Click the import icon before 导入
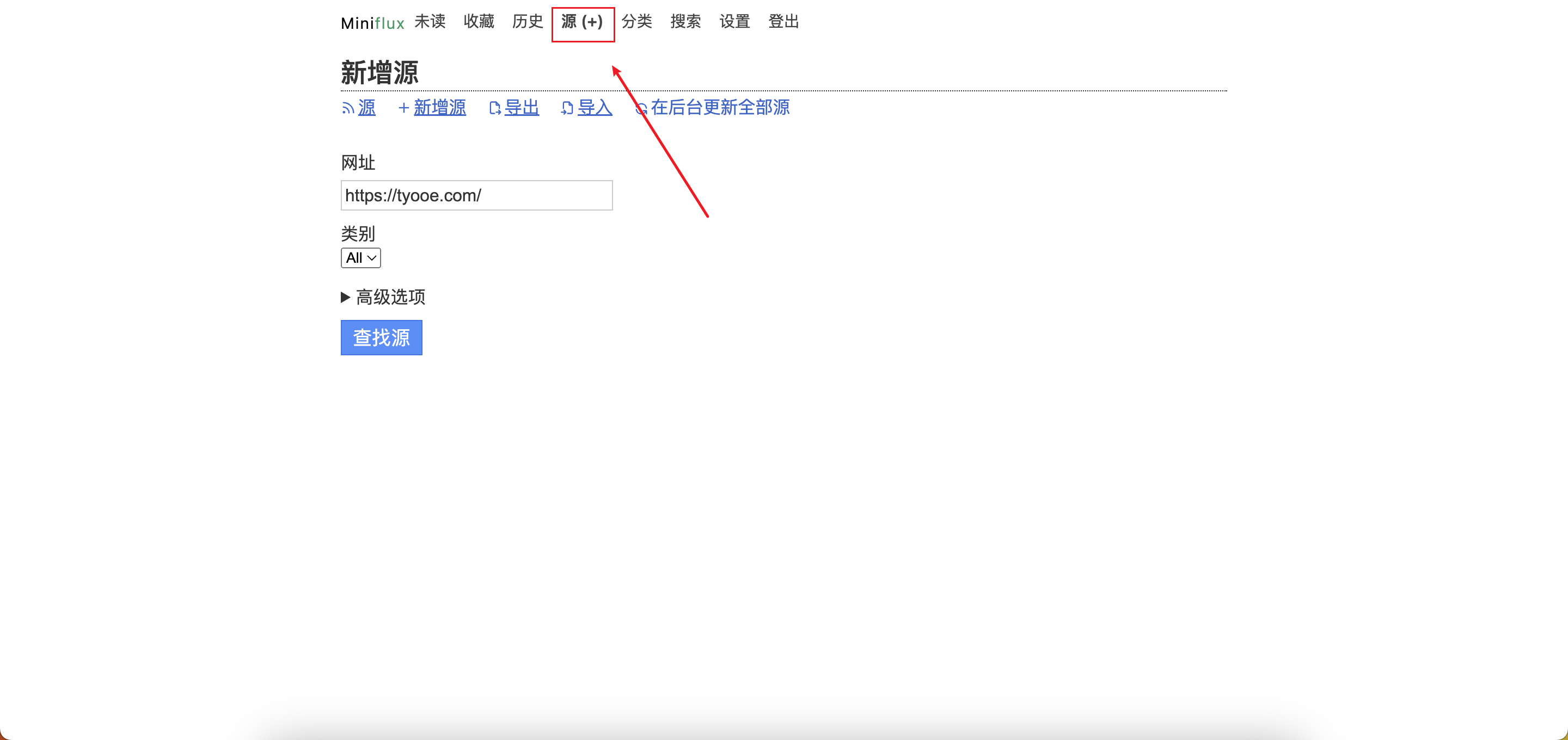This screenshot has width=1568, height=740. tap(567, 108)
